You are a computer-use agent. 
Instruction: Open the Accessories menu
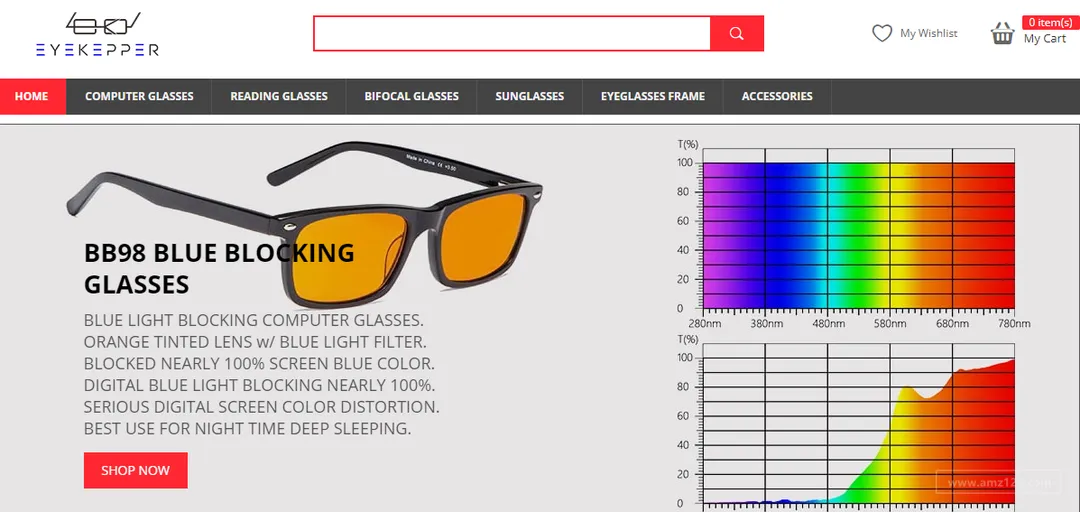(x=777, y=96)
